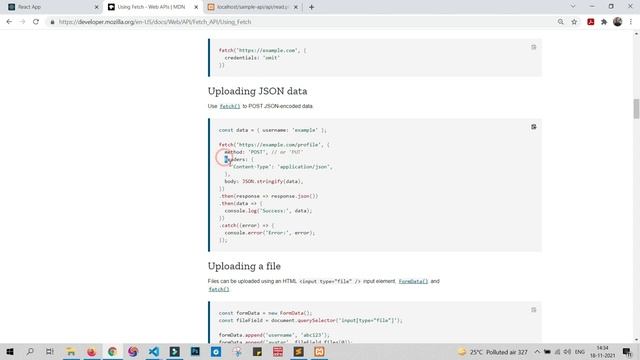Follow the fetch() link under Uploading JSON
Image resolution: width=640 pixels, height=360 pixels.
(230, 106)
